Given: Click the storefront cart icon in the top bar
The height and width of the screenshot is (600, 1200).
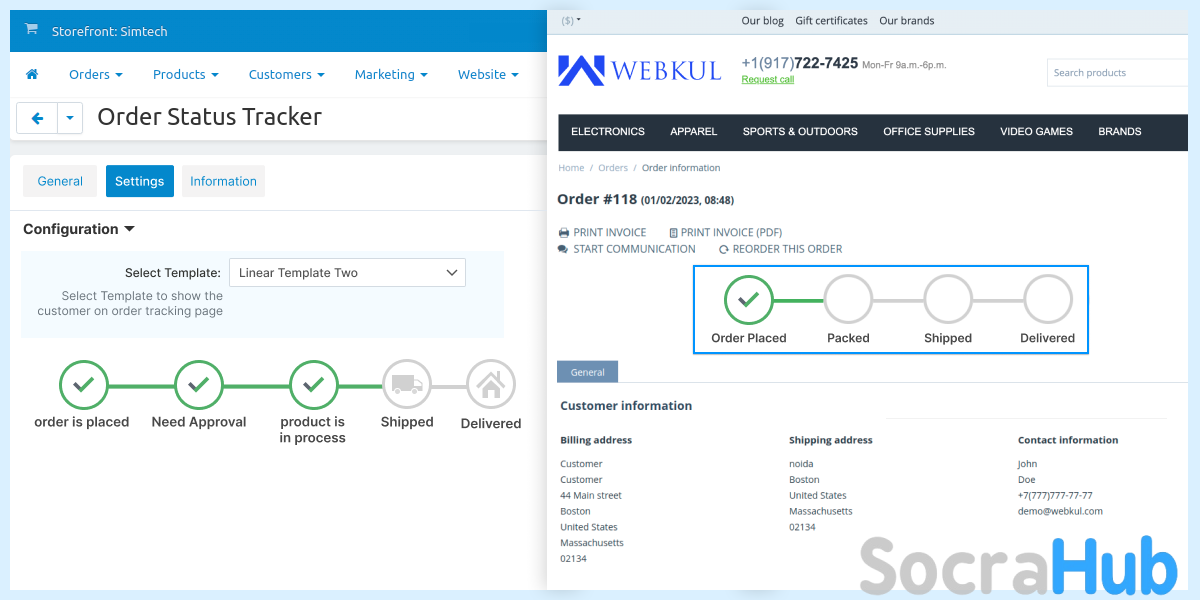Looking at the screenshot, I should click(31, 30).
